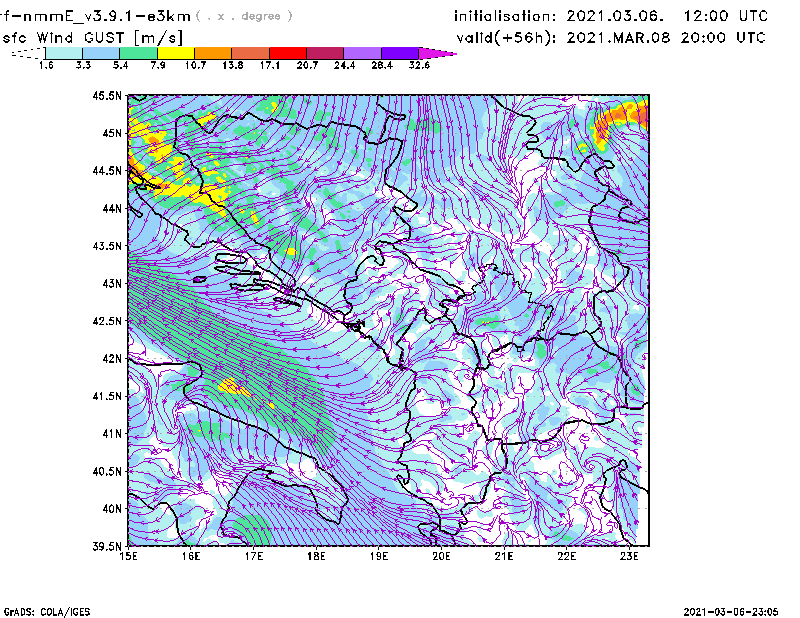The height and width of the screenshot is (618, 800).
Task: Click the 17E longitude label
Action: [254, 556]
